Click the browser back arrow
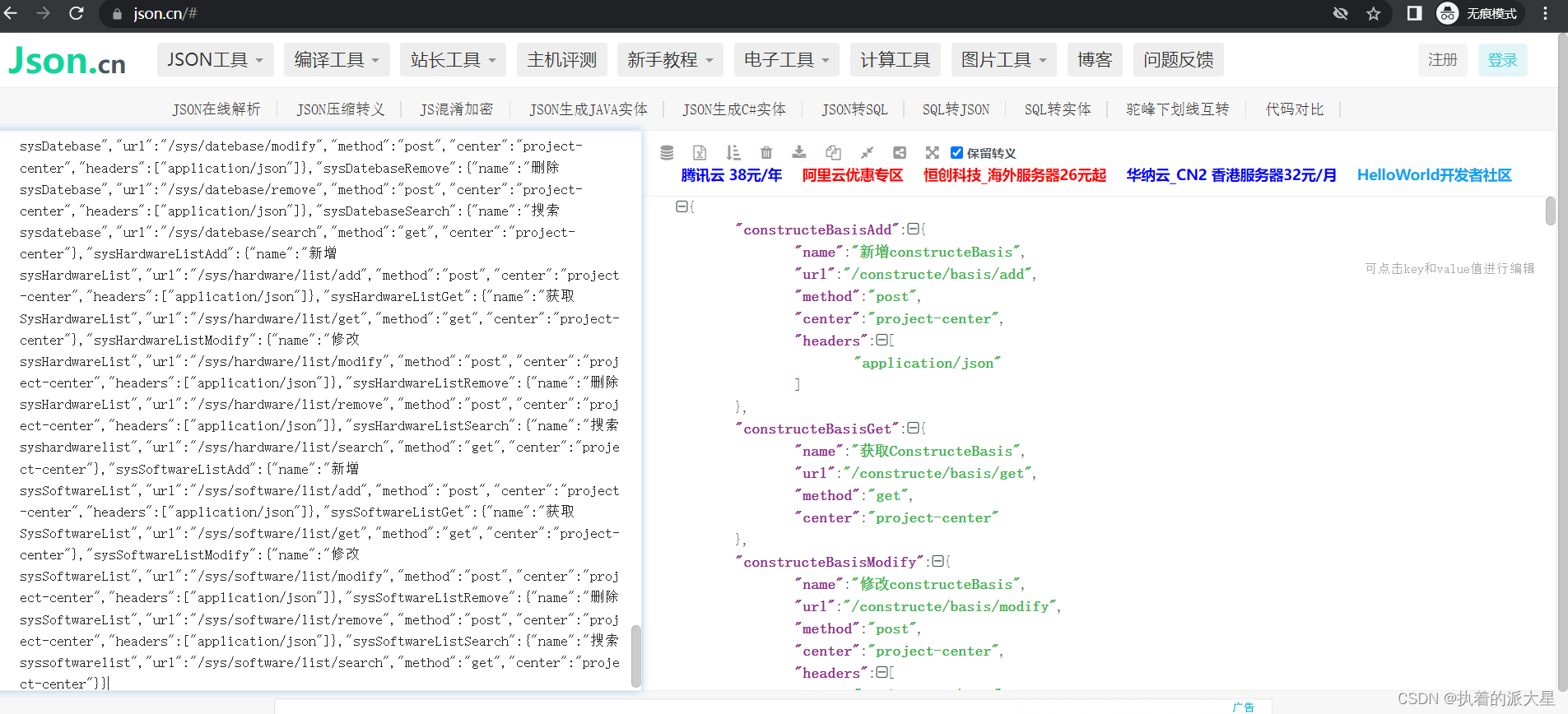 point(12,13)
